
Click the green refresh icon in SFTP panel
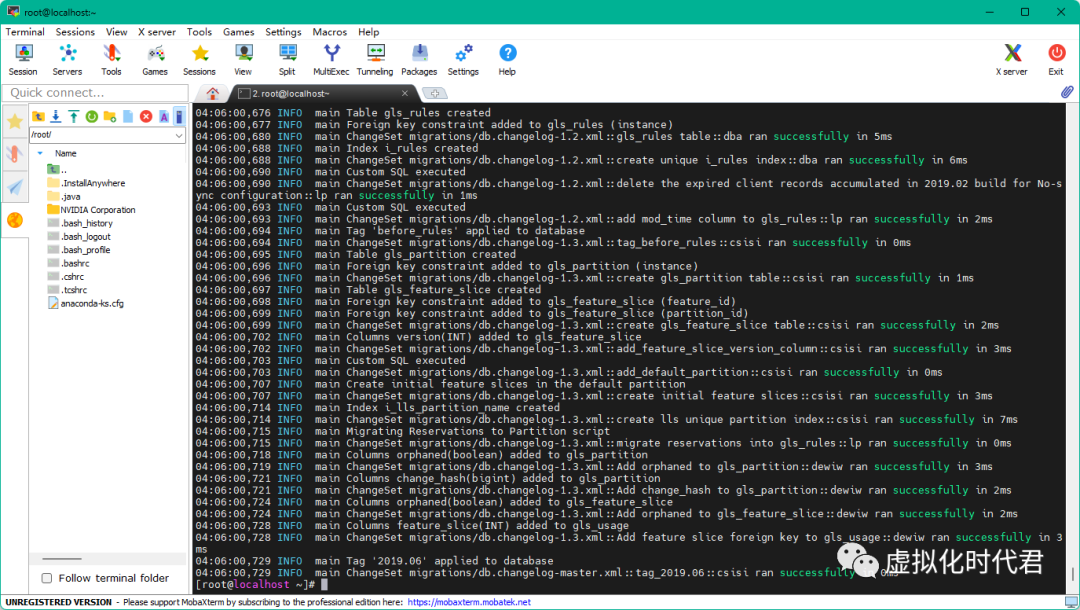coord(92,117)
